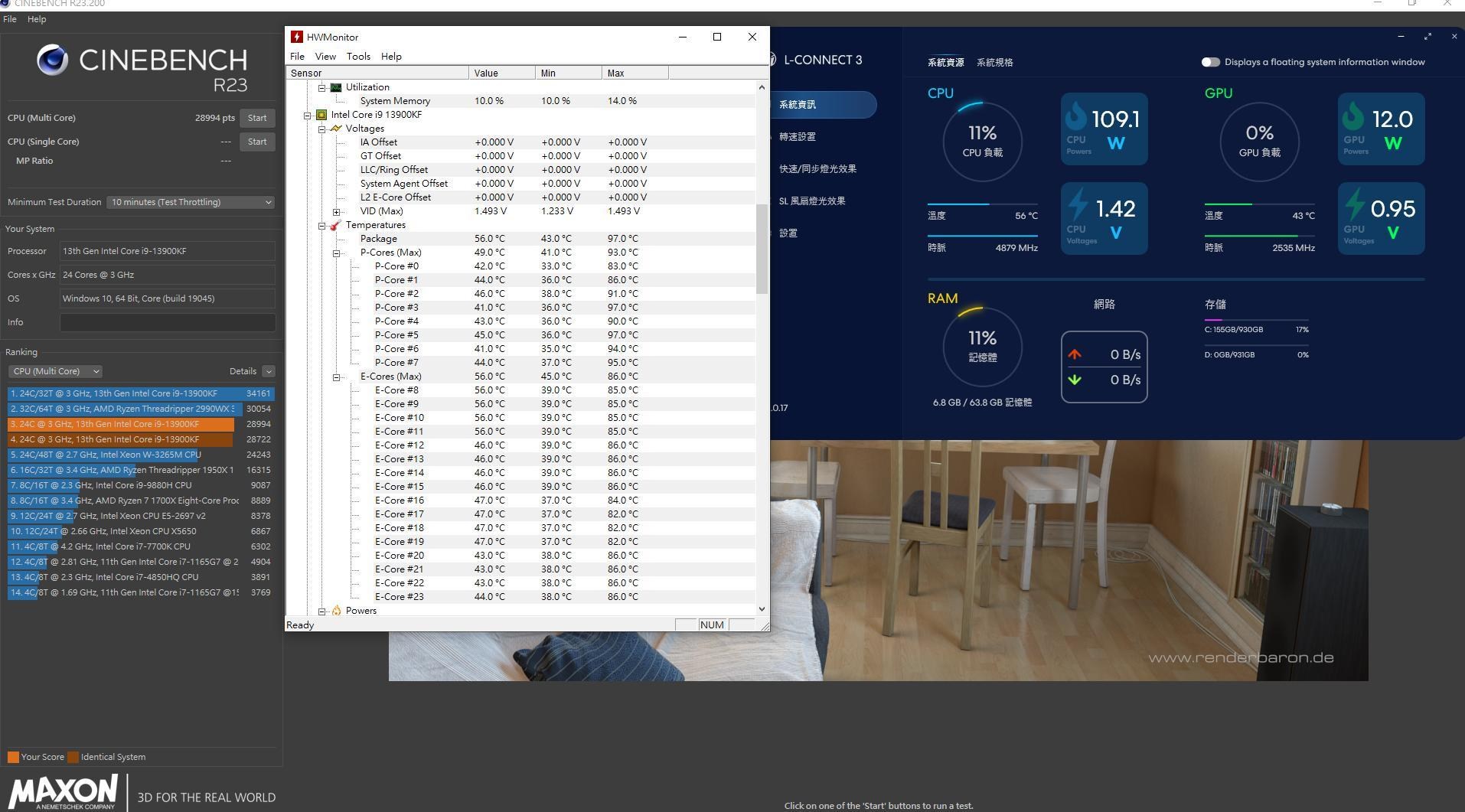1465x812 pixels.
Task: Start the CPU (Single Core) test
Action: point(257,142)
